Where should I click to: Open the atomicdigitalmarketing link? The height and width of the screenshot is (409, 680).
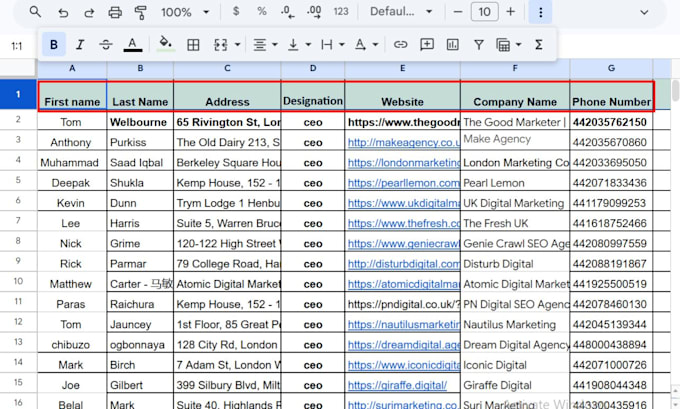[404, 284]
